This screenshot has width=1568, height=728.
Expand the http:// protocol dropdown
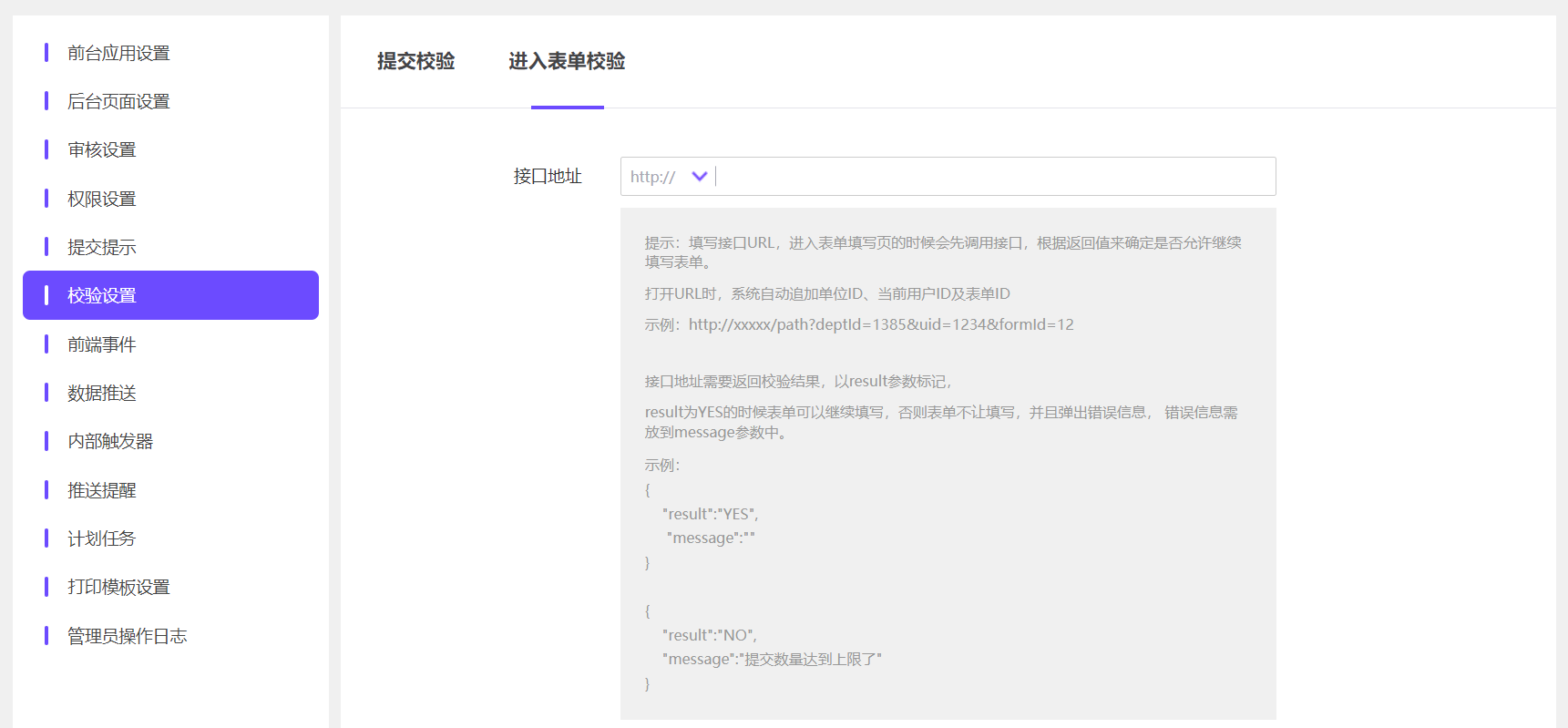coord(654,177)
